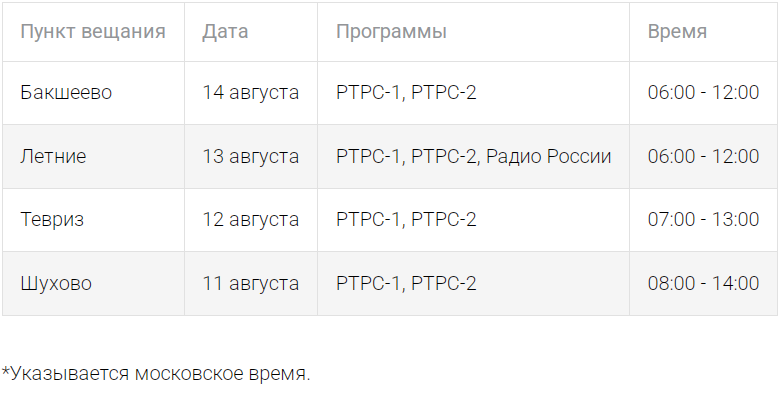The width and height of the screenshot is (778, 399).
Task: Click the 'Пункт вещания' column header
Action: coord(93,32)
